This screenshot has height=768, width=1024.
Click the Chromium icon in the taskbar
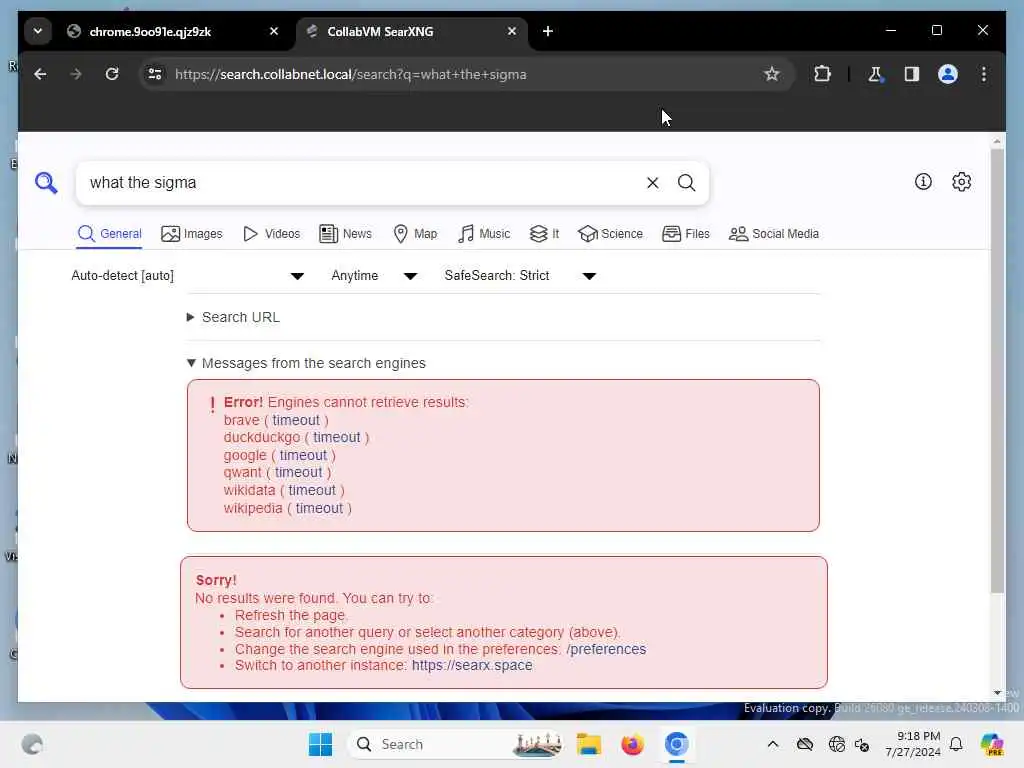[677, 744]
